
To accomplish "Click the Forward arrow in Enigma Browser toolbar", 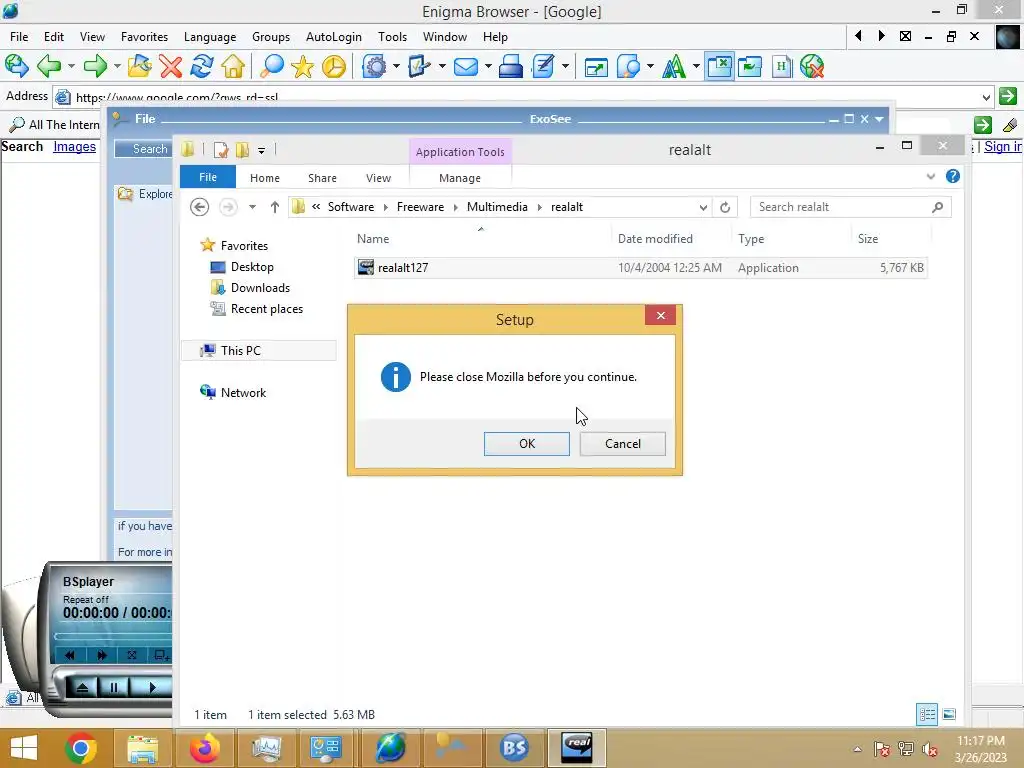I will tap(95, 66).
